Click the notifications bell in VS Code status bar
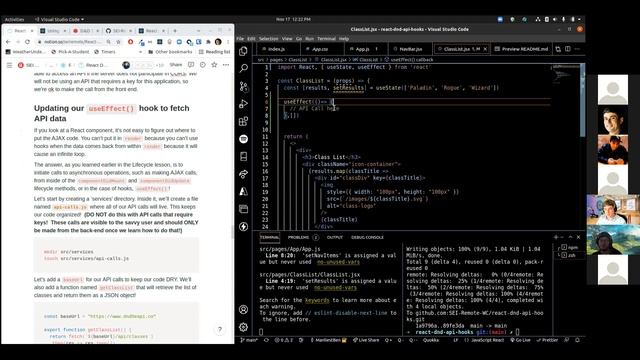 pos(577,340)
